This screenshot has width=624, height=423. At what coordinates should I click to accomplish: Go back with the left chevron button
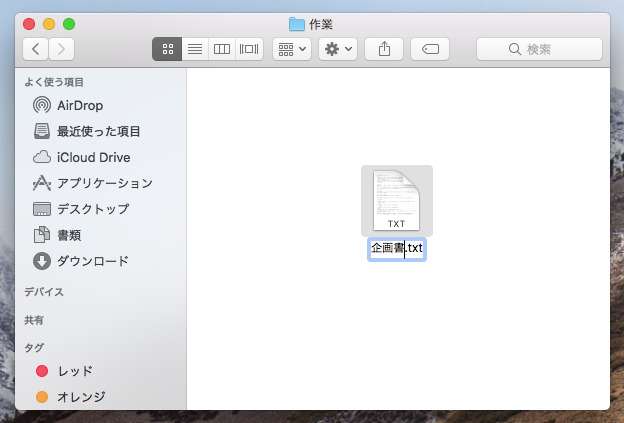tap(35, 49)
